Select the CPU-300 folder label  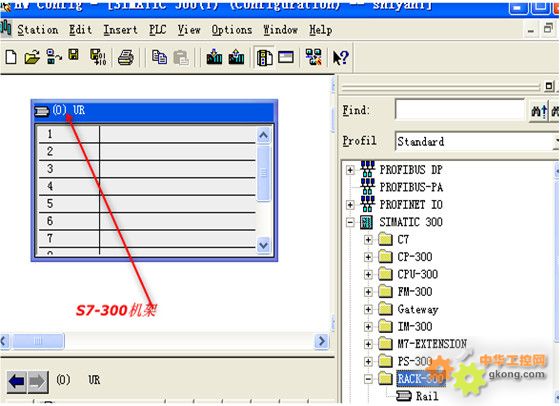click(418, 274)
